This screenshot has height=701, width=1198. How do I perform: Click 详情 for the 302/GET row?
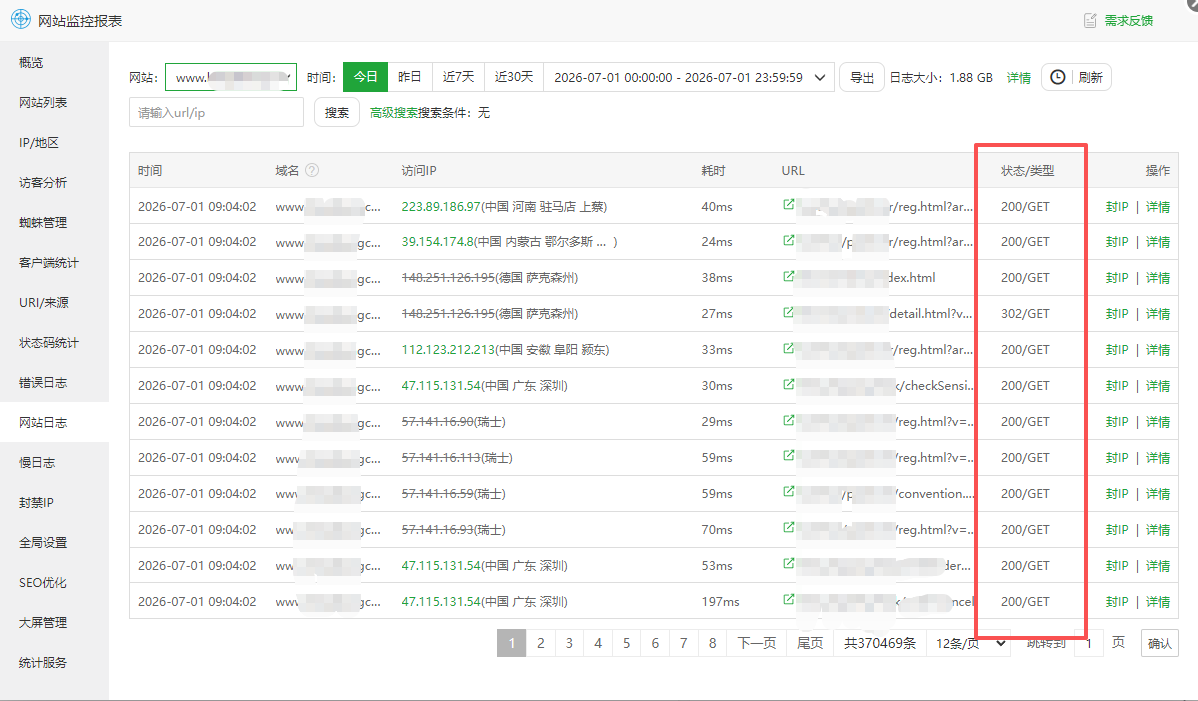coord(1158,314)
